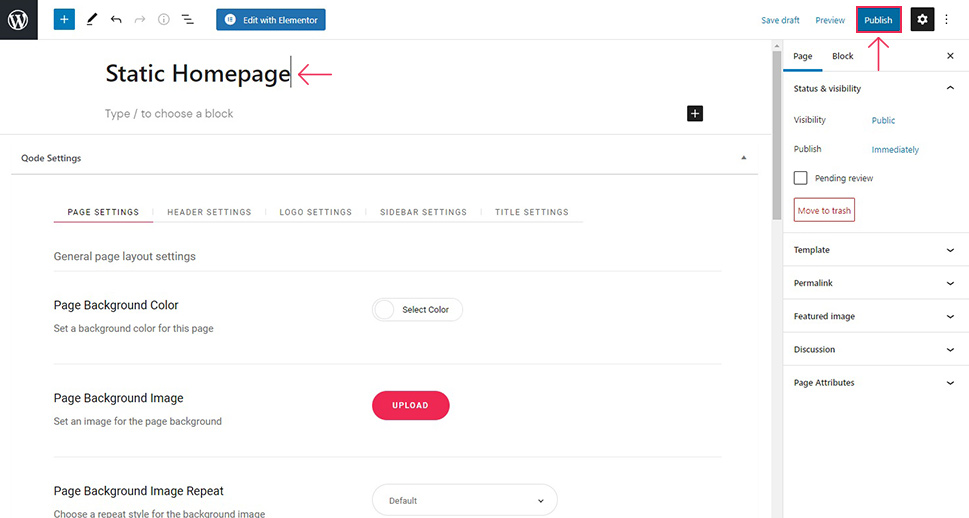Click the Edit with Elementor button
Screen dimensions: 969x518
270,20
